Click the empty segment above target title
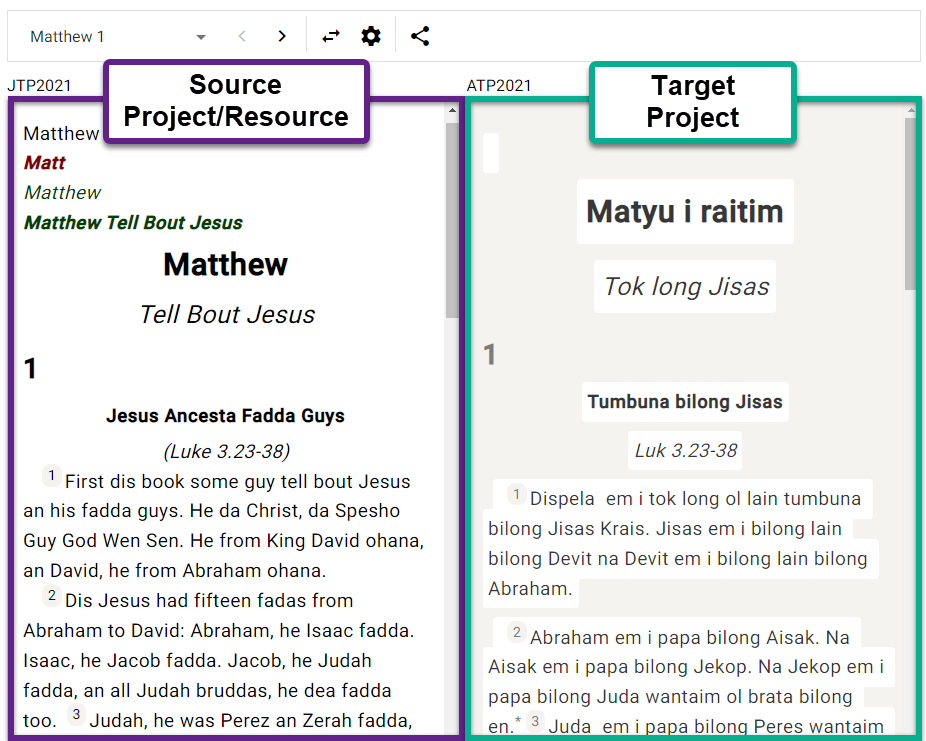Screen dimensions: 926x741 point(491,153)
